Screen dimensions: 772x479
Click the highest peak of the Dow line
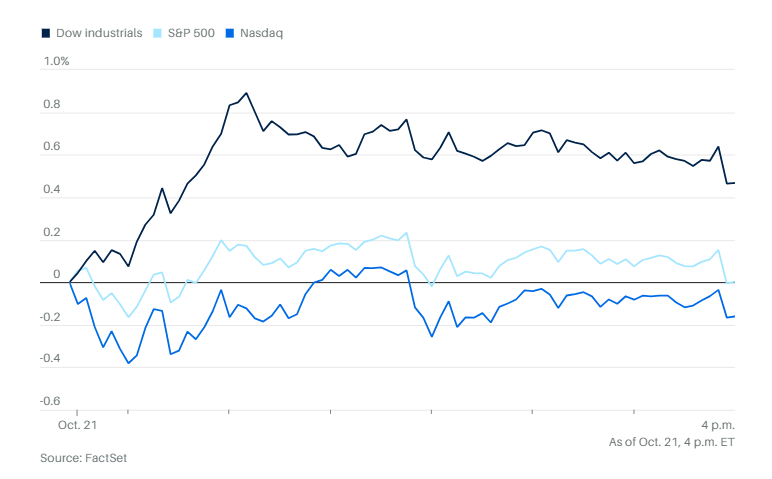click(x=246, y=93)
